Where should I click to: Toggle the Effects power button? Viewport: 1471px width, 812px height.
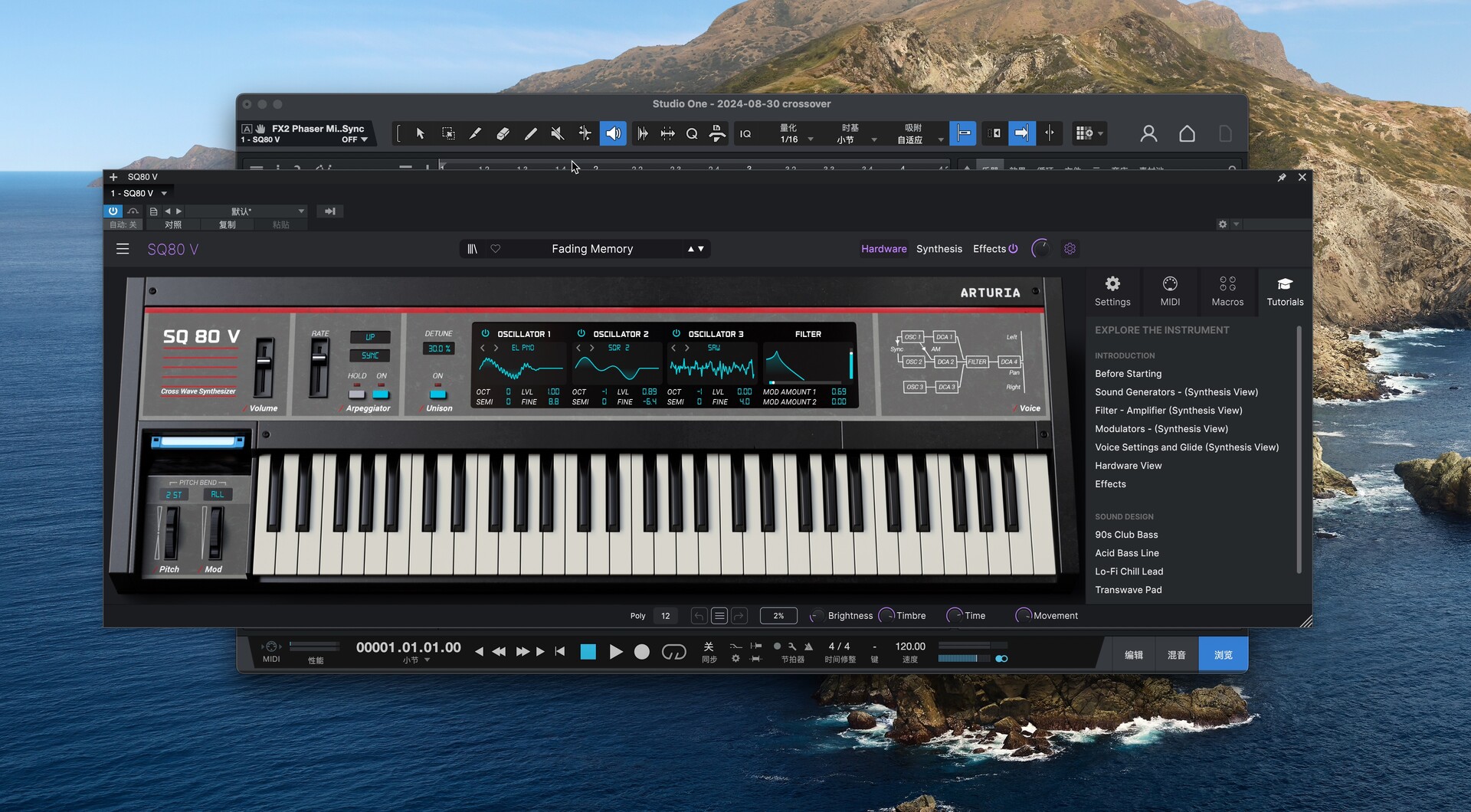1013,249
